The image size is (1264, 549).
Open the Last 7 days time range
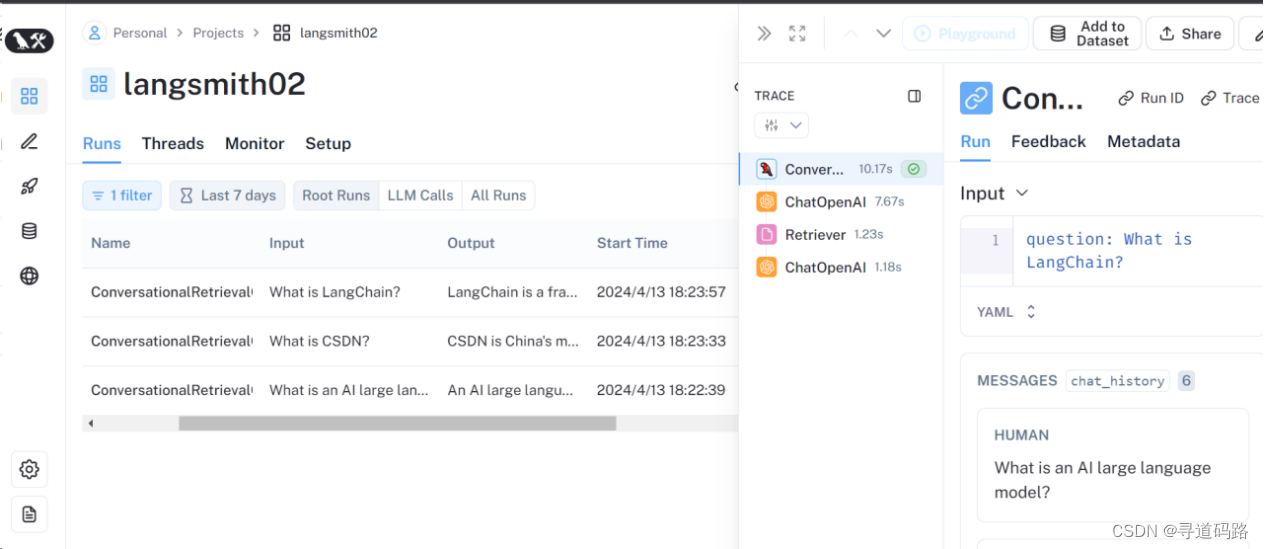tap(227, 195)
